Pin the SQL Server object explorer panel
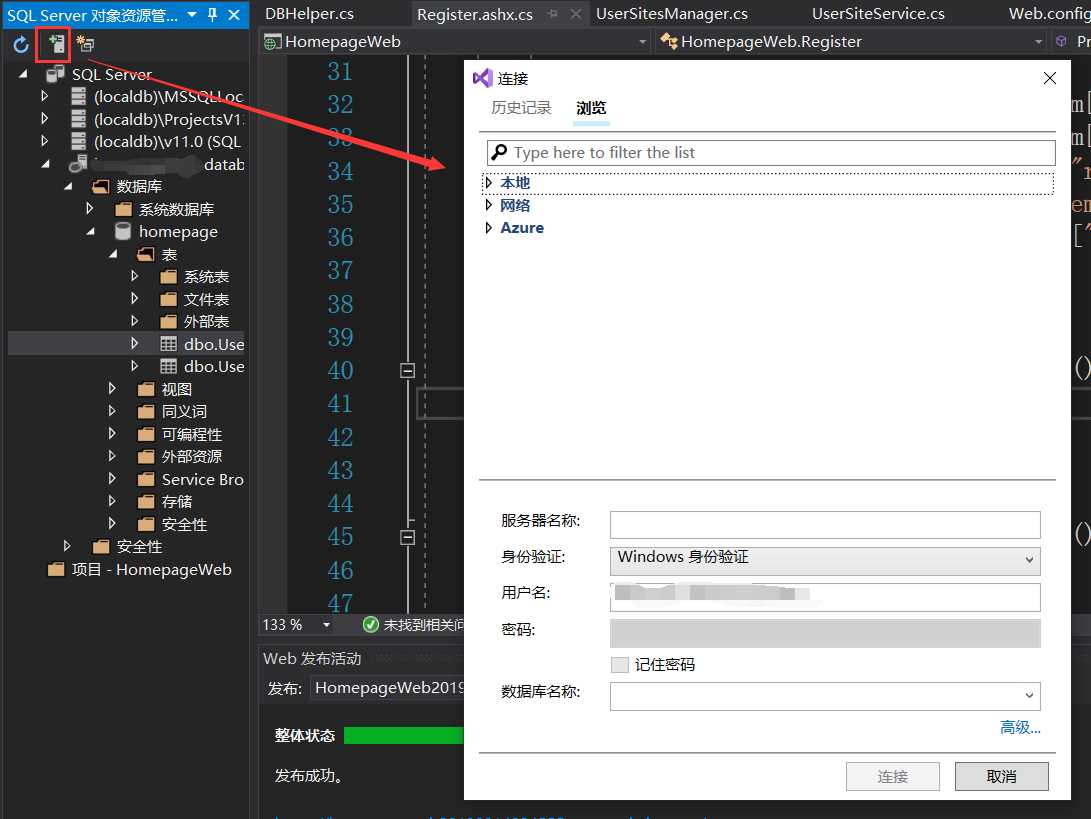 [x=213, y=15]
